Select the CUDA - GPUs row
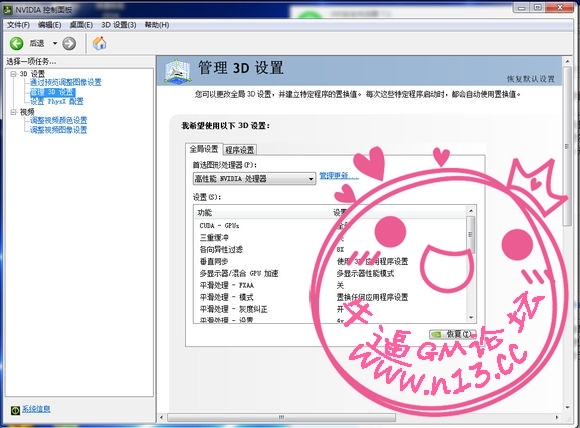The width and height of the screenshot is (580, 428). [x=331, y=226]
